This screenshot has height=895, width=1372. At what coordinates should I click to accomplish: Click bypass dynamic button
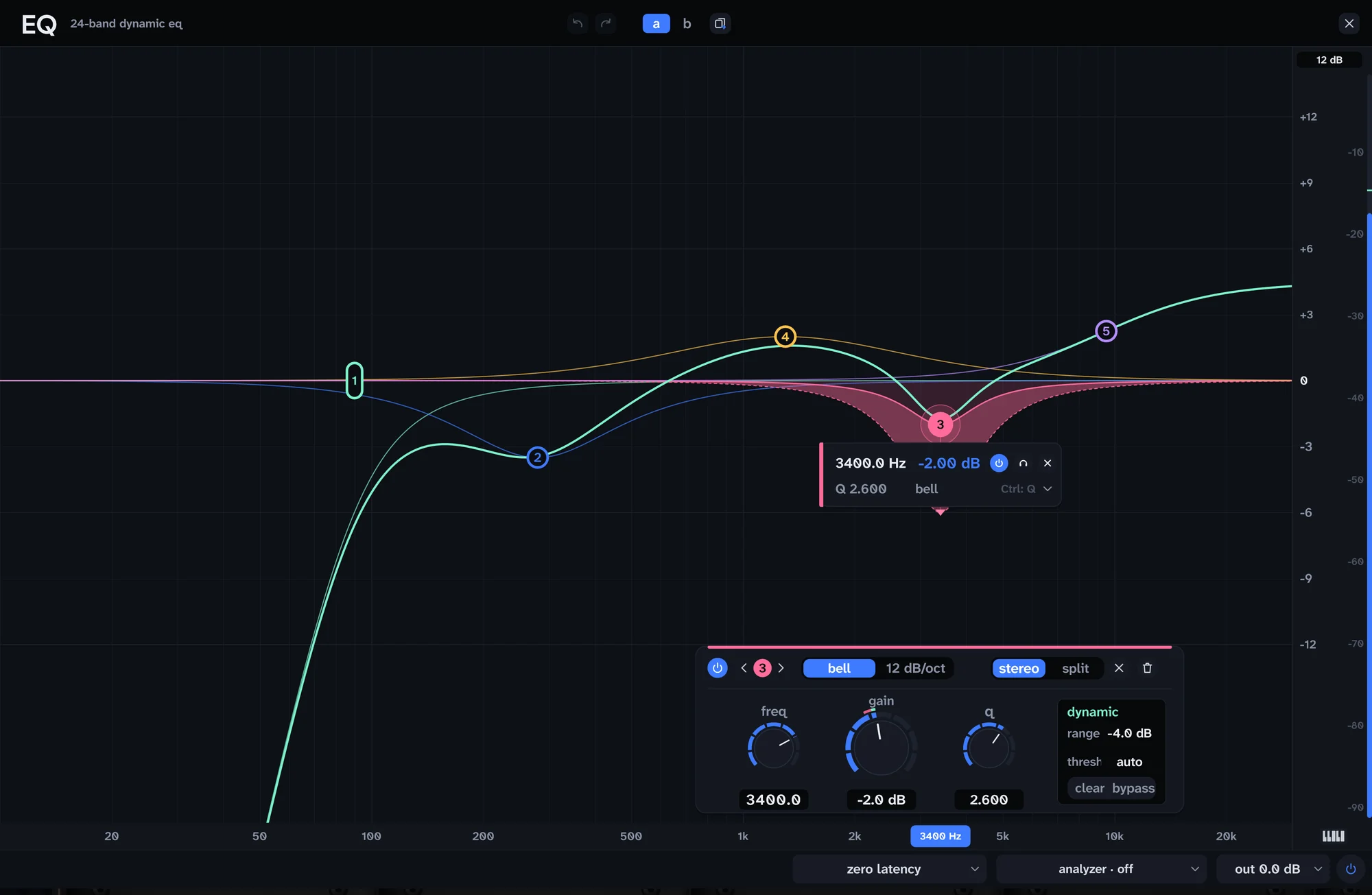1133,788
